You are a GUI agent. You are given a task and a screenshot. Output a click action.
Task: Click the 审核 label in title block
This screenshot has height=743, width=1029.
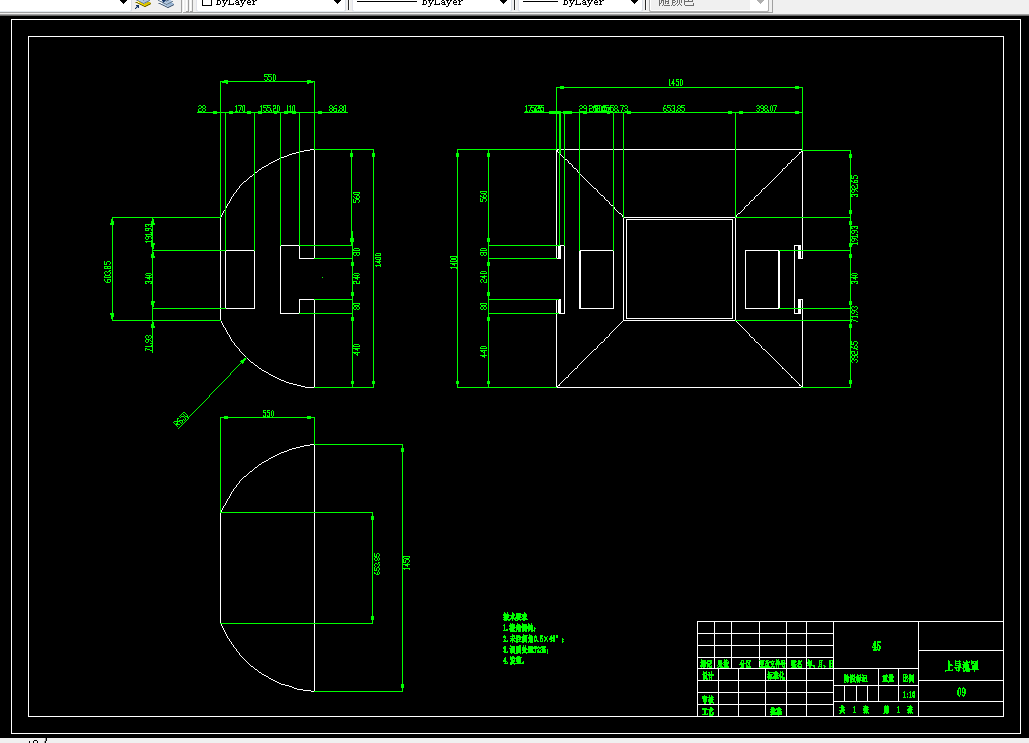[707, 700]
